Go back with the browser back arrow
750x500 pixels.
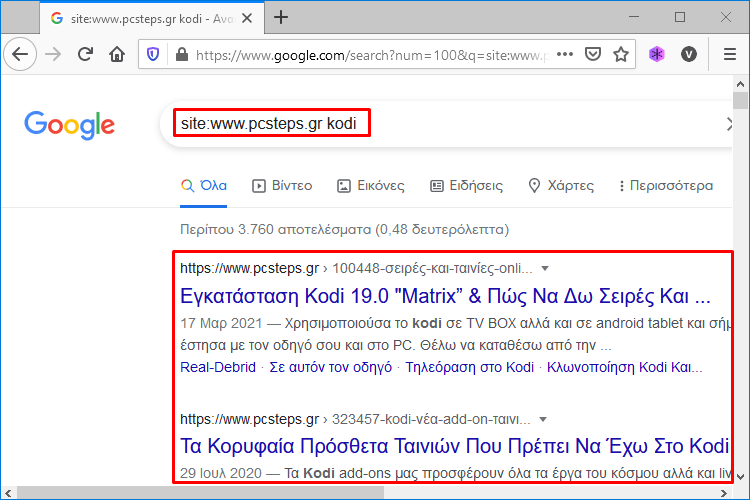(20, 54)
